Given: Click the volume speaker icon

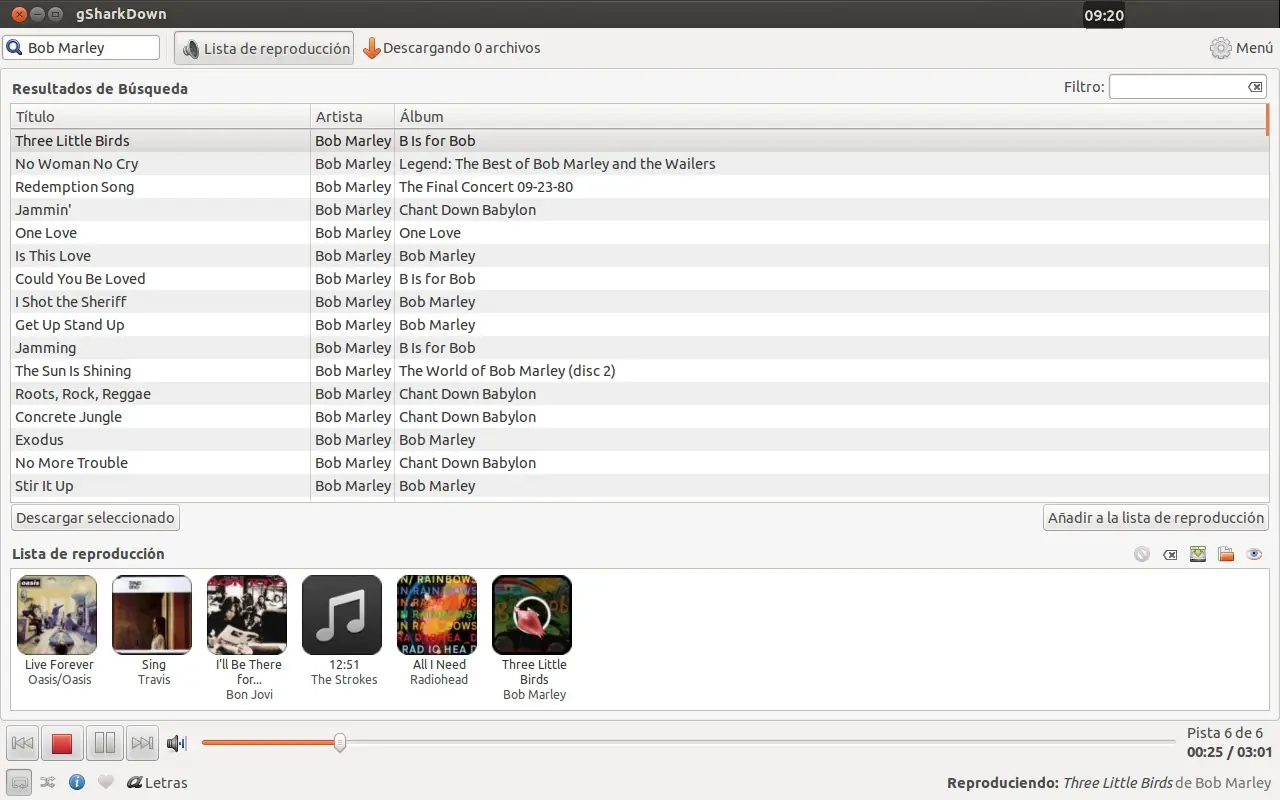Looking at the screenshot, I should pos(177,743).
